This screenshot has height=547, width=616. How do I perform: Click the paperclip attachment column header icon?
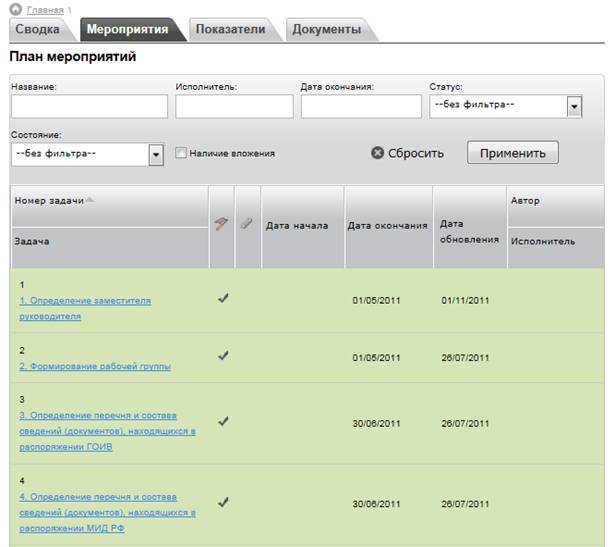[x=247, y=223]
